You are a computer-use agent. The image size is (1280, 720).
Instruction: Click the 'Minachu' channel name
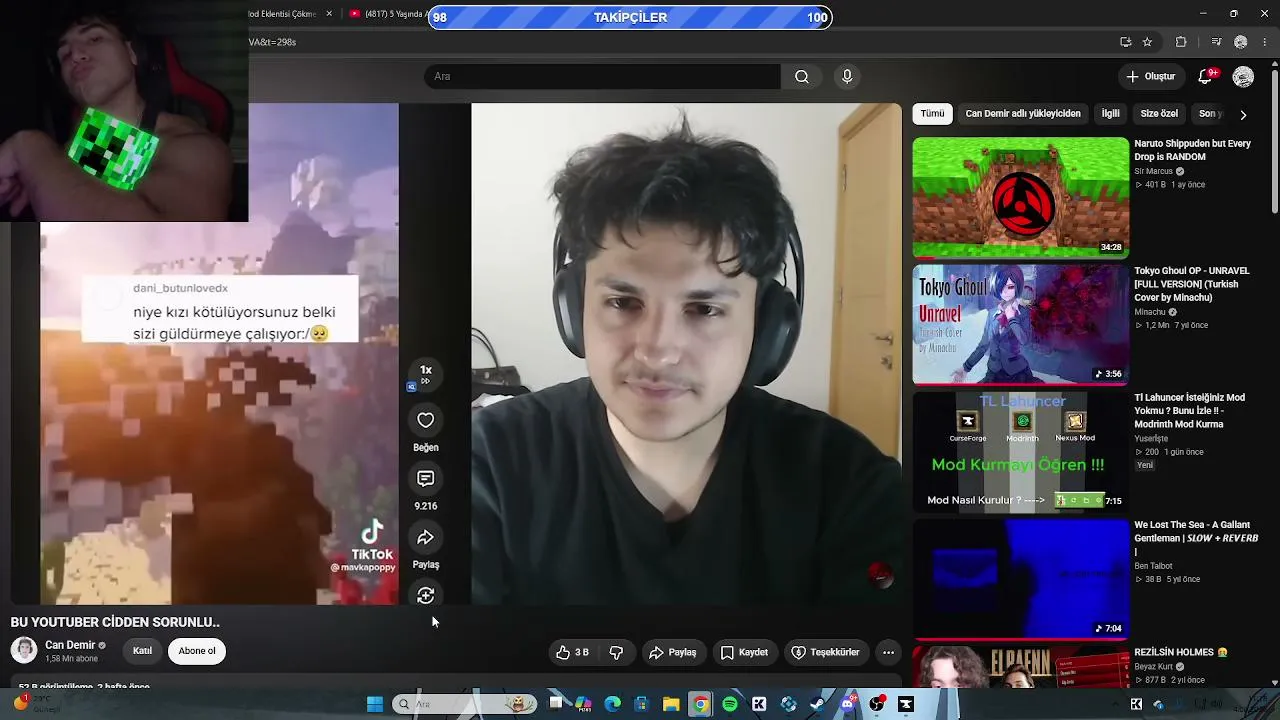(1150, 312)
